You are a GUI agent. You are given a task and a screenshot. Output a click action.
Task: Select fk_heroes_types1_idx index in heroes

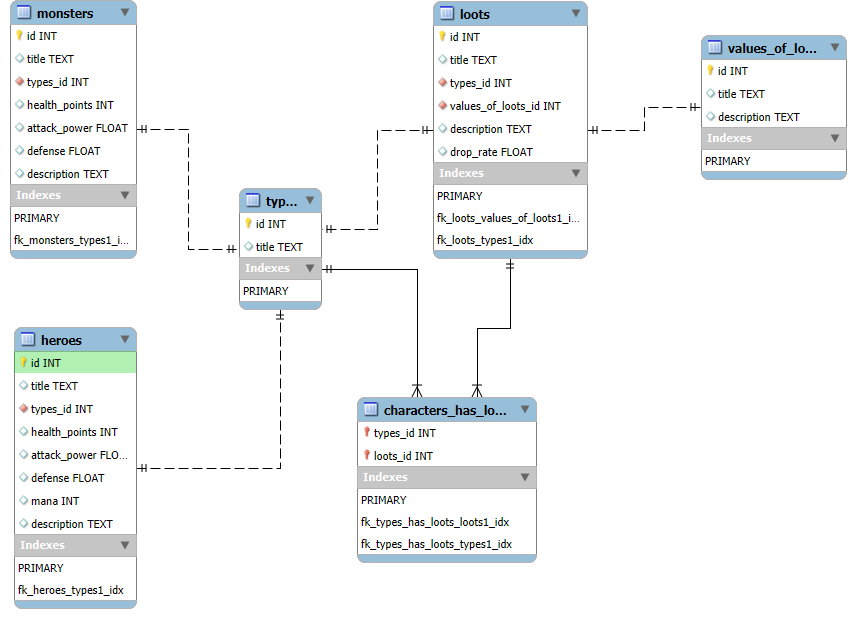70,590
